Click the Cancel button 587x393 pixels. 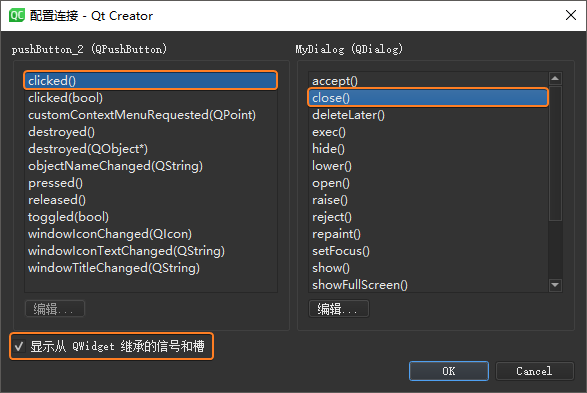534,371
